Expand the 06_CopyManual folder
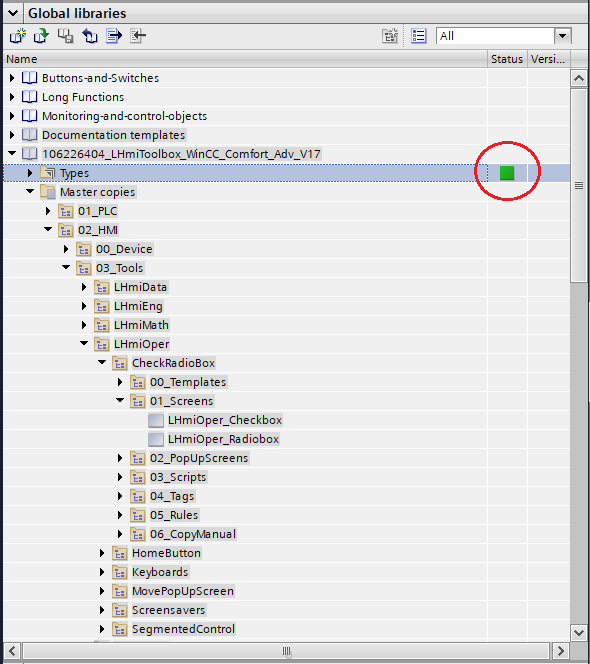 (x=120, y=534)
